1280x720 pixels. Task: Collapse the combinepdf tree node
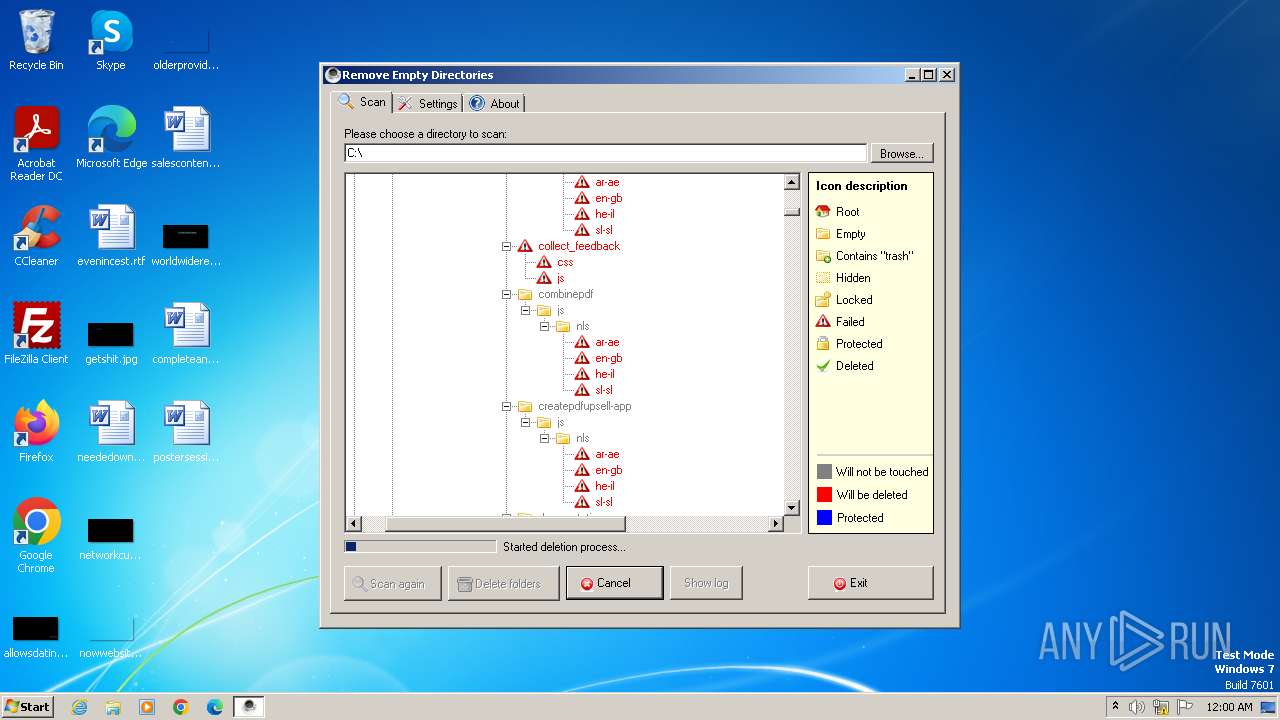[x=506, y=294]
